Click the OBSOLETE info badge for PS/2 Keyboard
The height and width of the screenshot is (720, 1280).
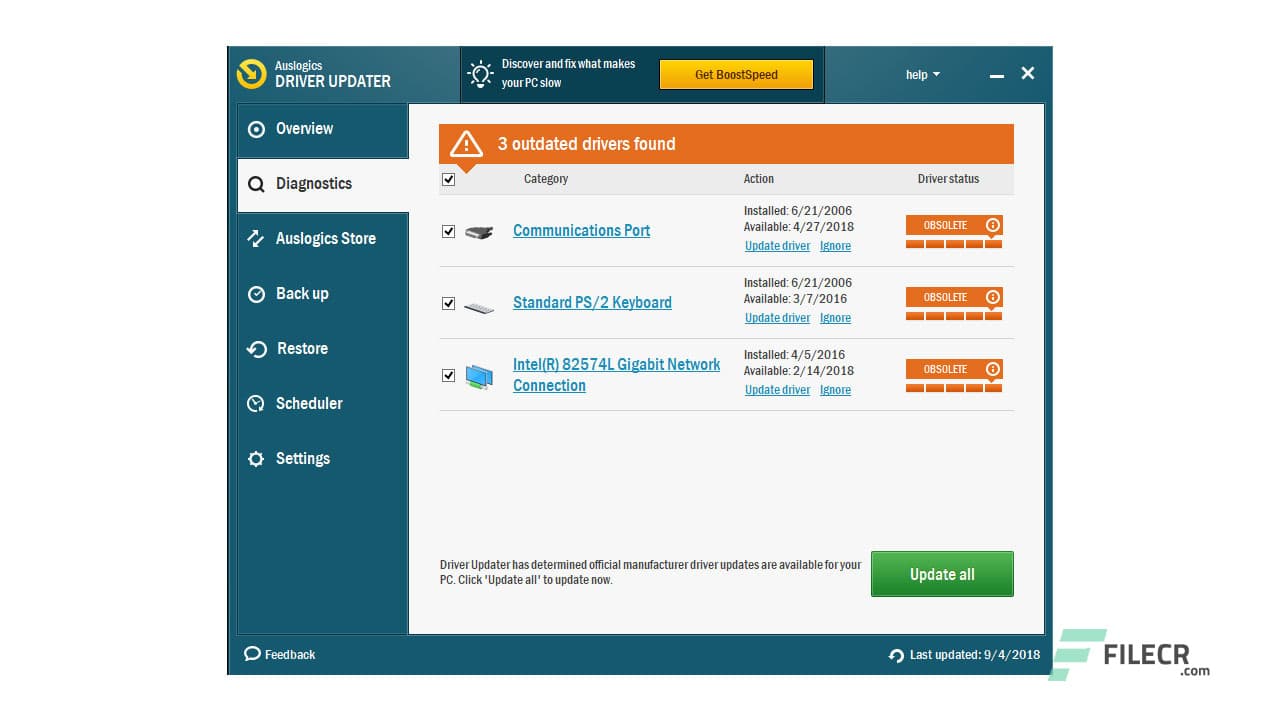[992, 297]
